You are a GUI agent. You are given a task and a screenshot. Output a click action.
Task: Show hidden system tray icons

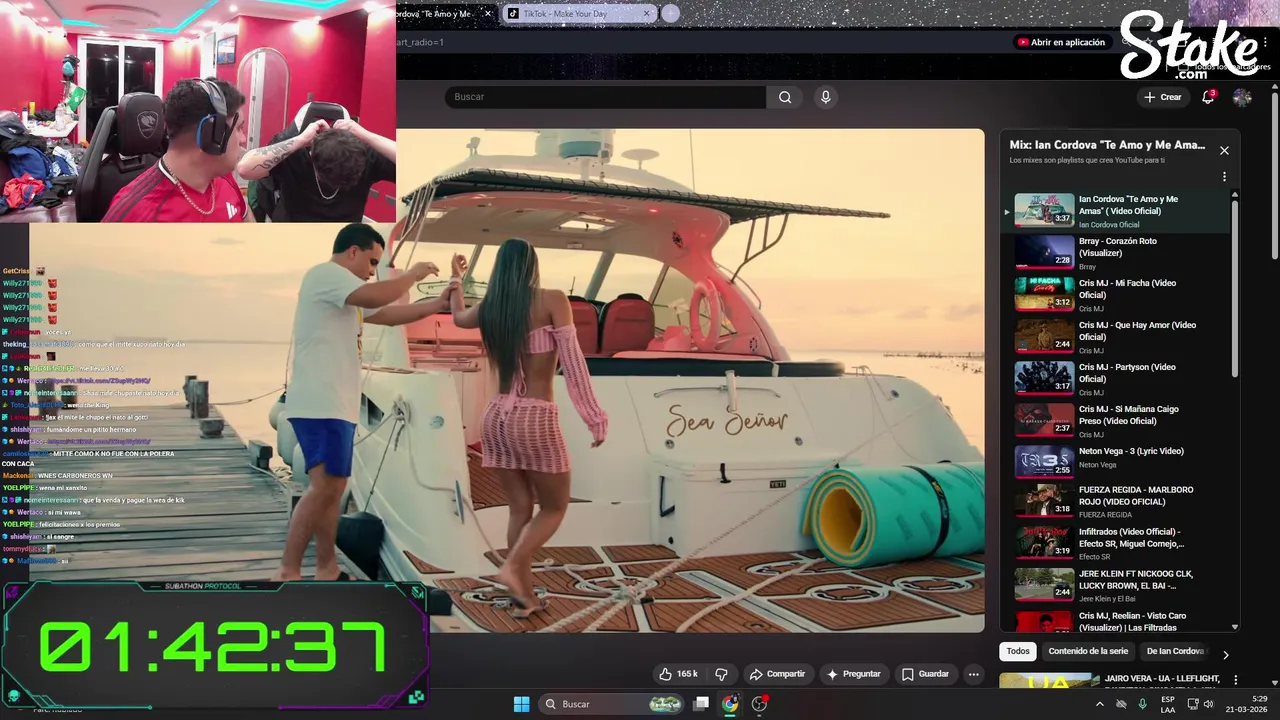pyautogui.click(x=1100, y=704)
